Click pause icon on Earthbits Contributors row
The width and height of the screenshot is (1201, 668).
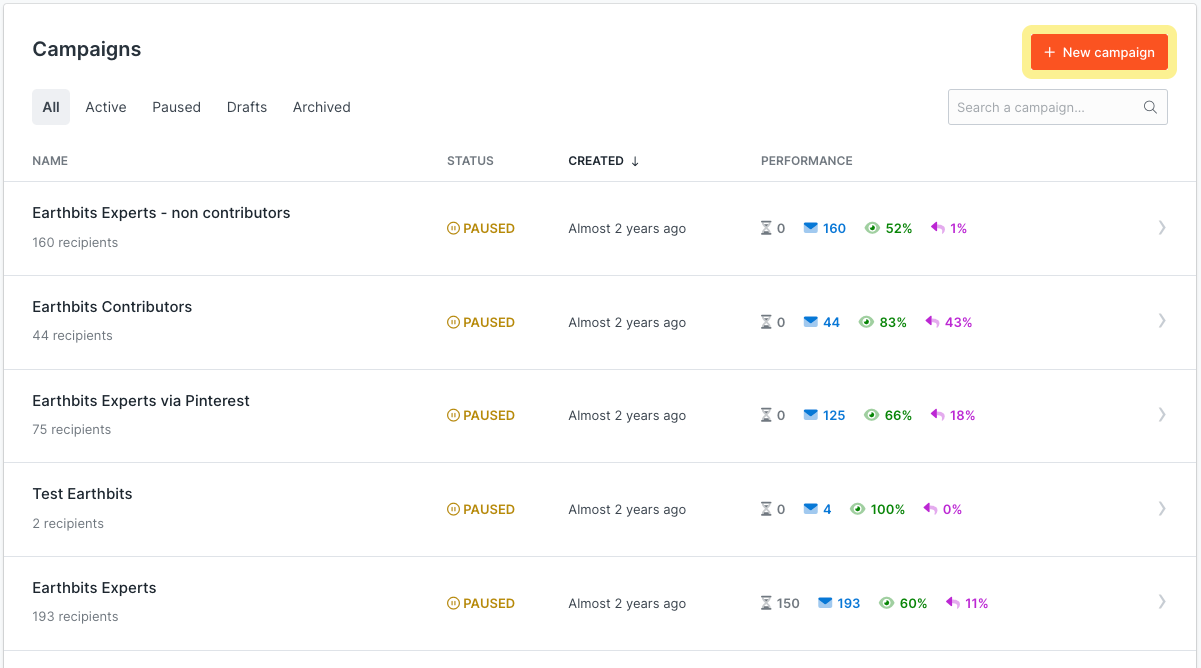pos(453,322)
